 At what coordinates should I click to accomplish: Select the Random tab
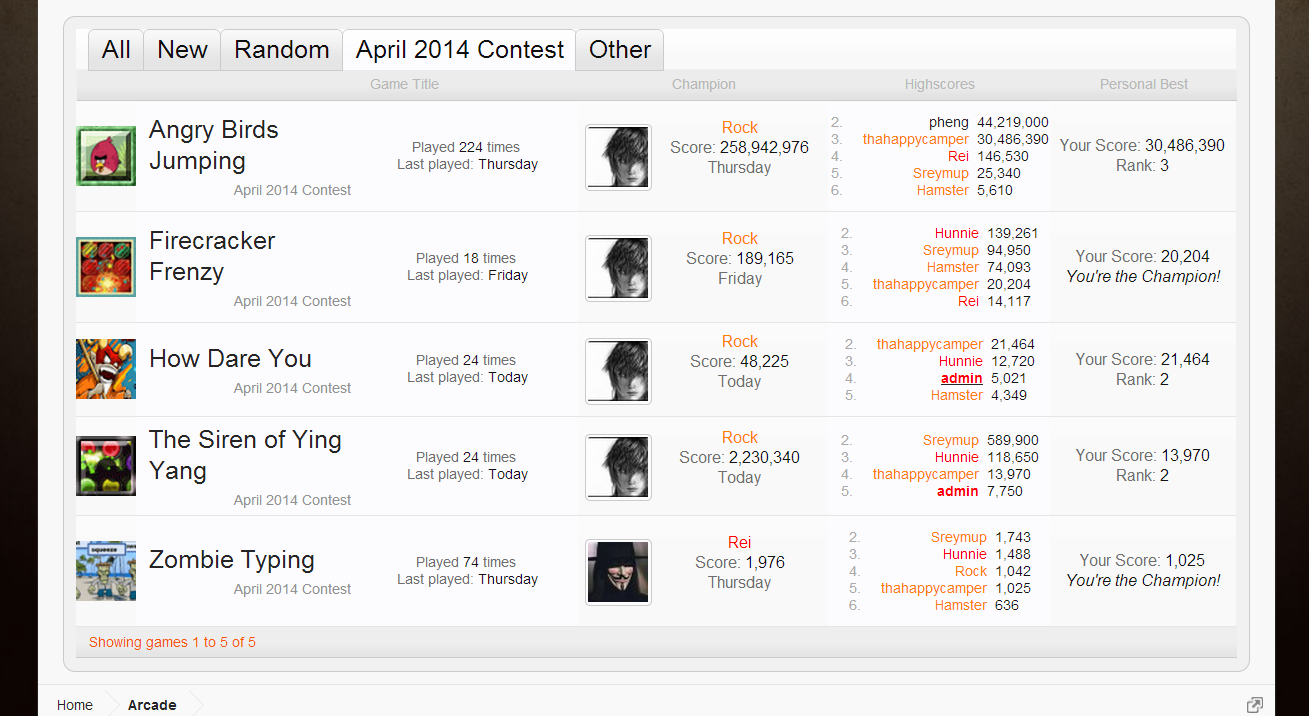282,50
